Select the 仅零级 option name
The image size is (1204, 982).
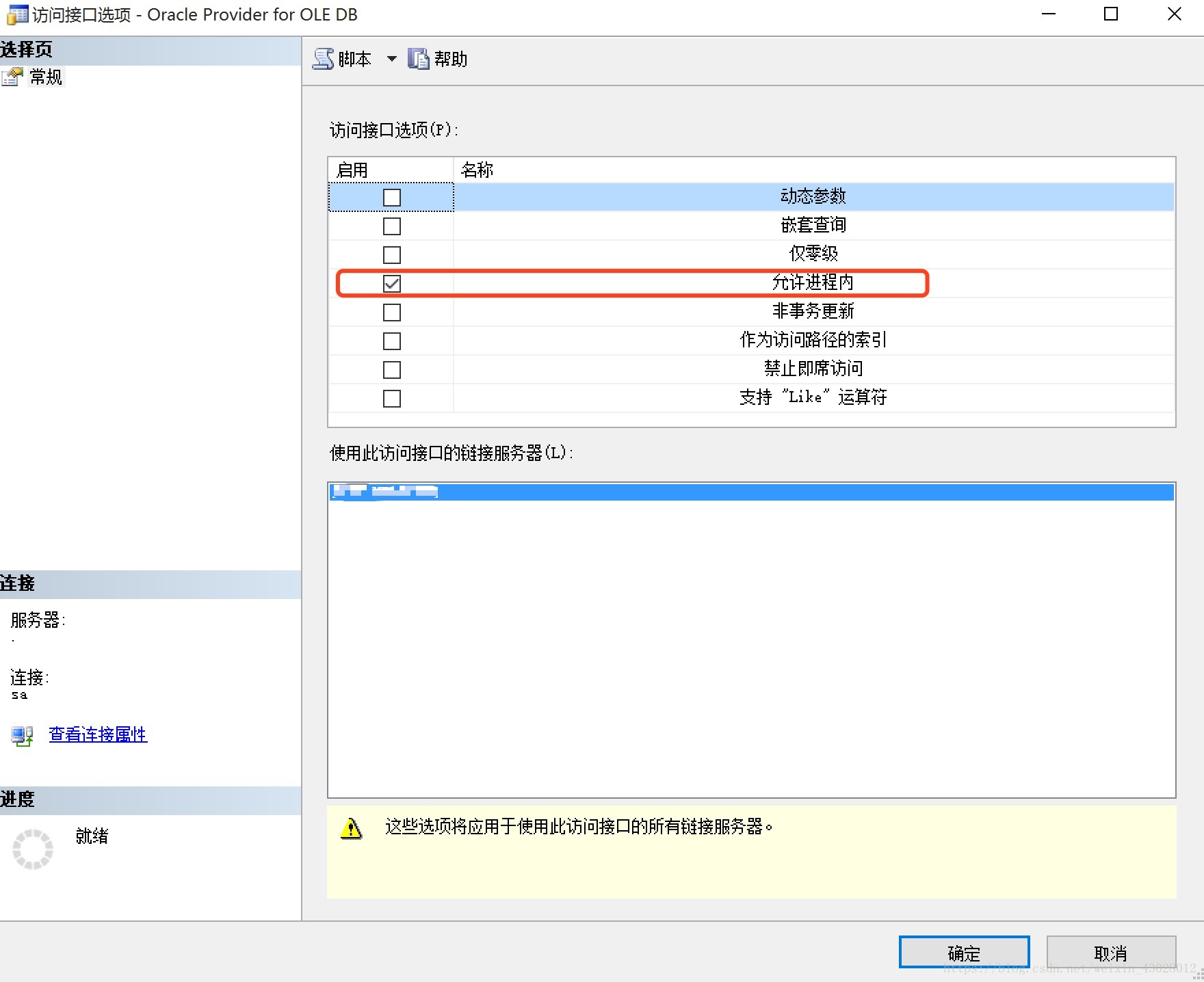click(813, 254)
